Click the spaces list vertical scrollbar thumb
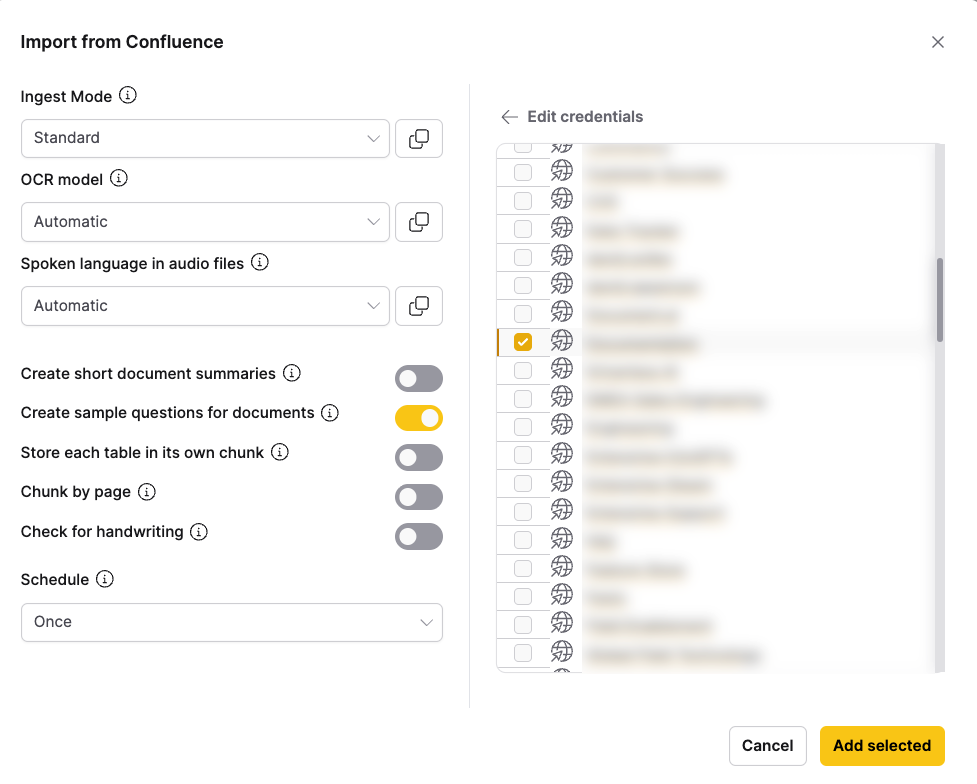977x784 pixels. (940, 300)
